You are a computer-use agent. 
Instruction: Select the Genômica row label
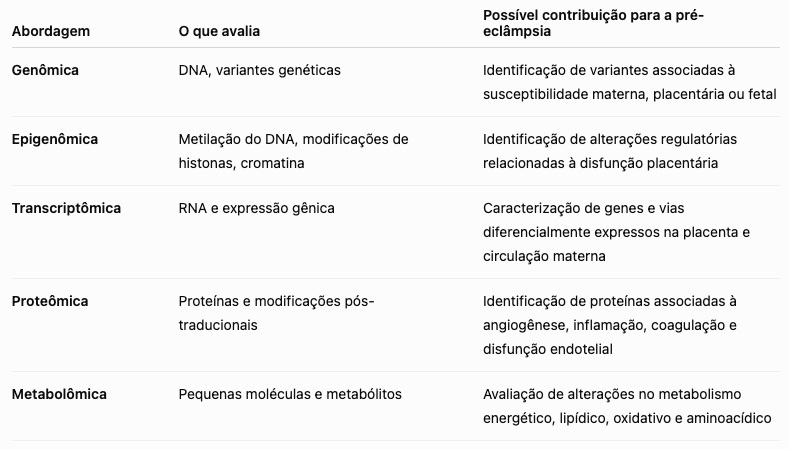click(45, 70)
